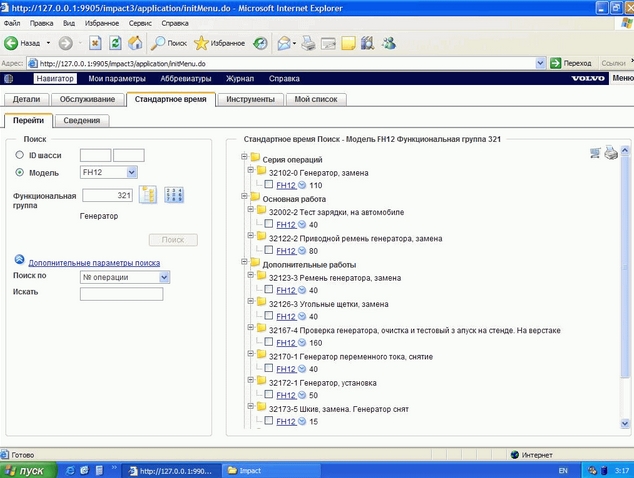The width and height of the screenshot is (634, 478).
Task: Print the page with the IE printer icon
Action: pos(308,43)
